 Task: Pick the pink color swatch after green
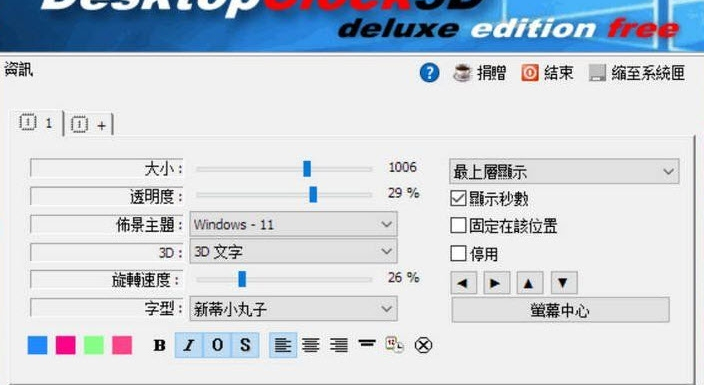pos(122,345)
